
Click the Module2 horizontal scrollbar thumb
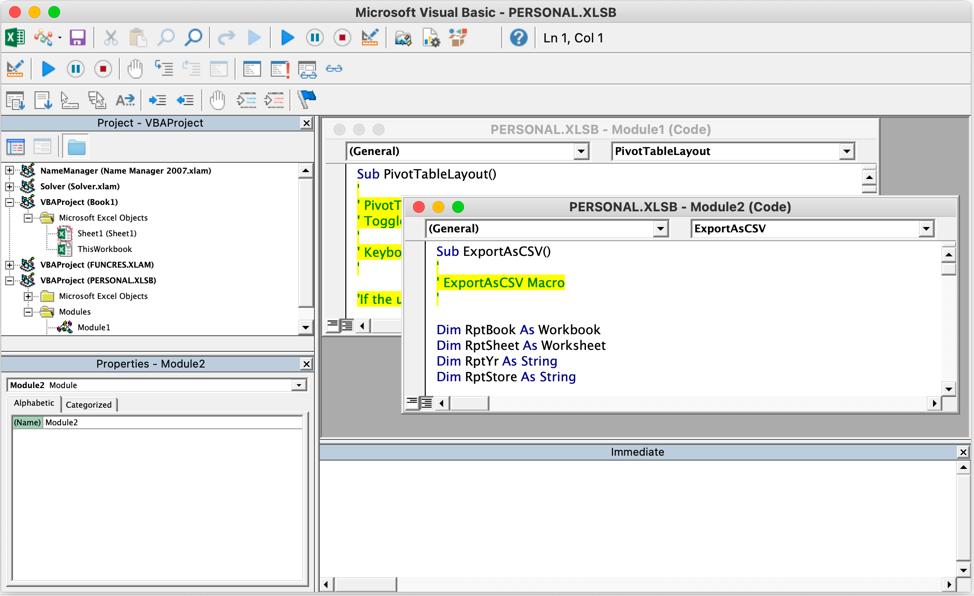click(x=469, y=403)
